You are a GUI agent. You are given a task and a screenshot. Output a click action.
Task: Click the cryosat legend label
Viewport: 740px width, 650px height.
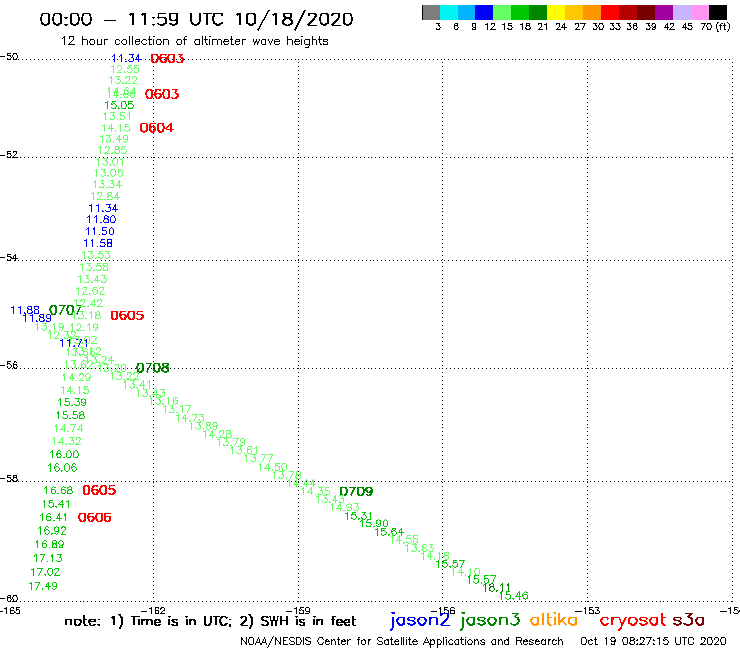pyautogui.click(x=632, y=621)
